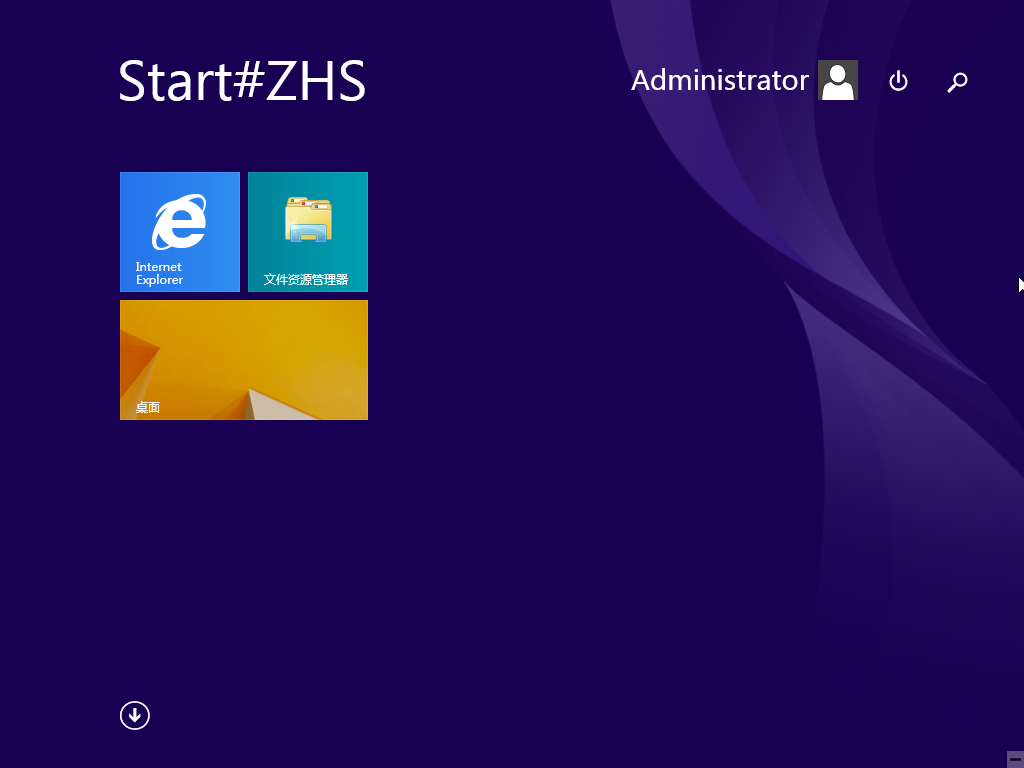
Task: Open the Internet Explorer tile
Action: point(180,232)
